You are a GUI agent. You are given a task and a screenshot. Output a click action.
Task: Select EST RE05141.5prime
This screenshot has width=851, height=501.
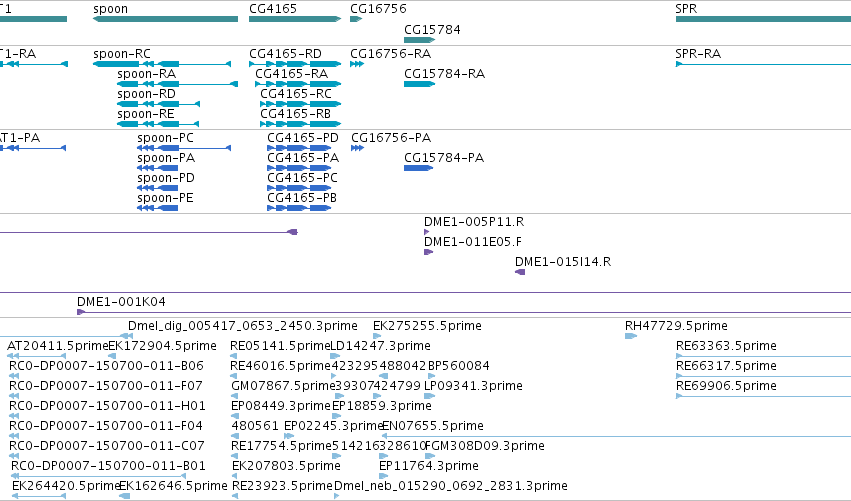coord(280,346)
